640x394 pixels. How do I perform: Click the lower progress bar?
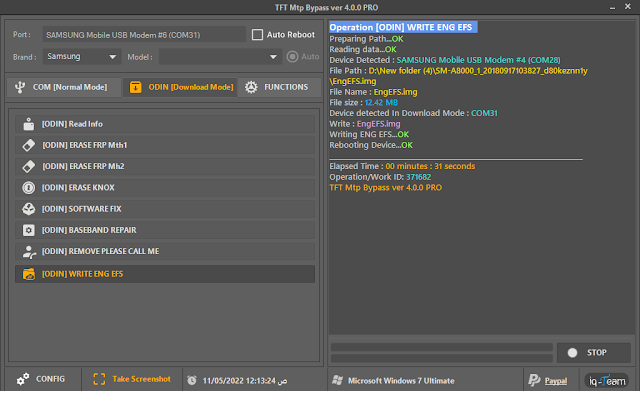coord(441,358)
